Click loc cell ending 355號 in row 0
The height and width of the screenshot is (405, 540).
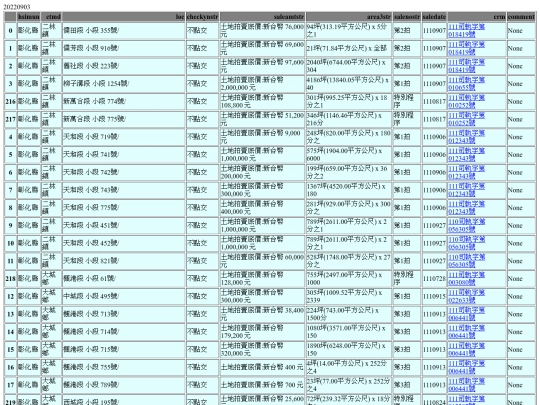[x=124, y=30]
